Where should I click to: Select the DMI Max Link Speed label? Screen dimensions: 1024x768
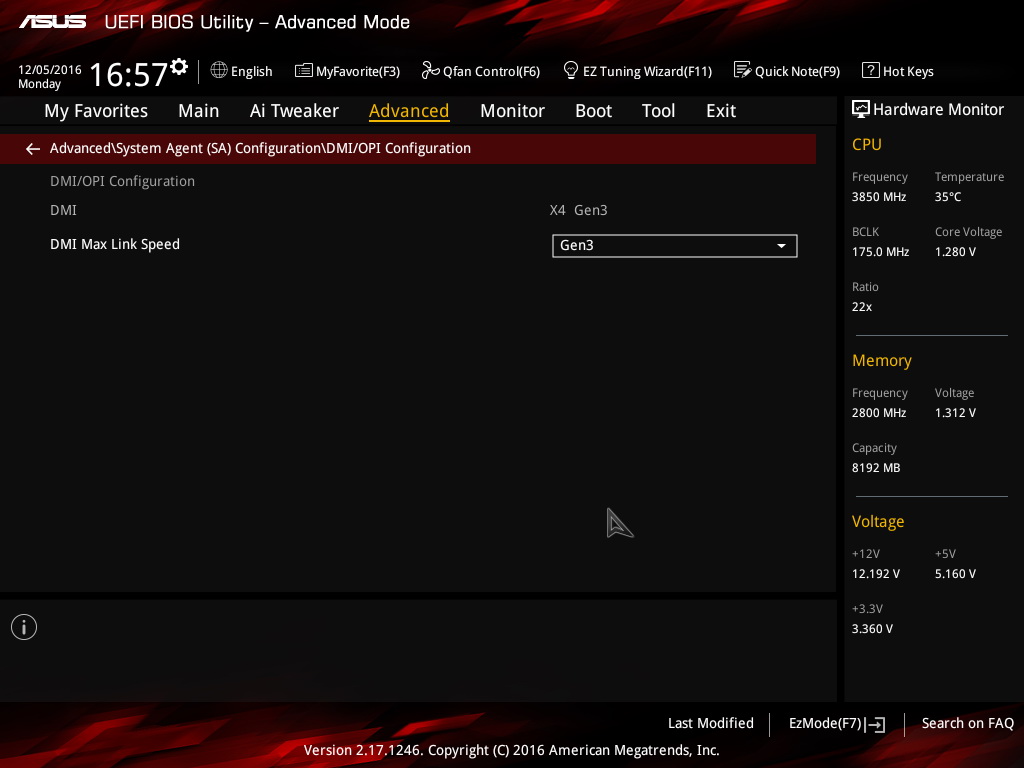115,244
